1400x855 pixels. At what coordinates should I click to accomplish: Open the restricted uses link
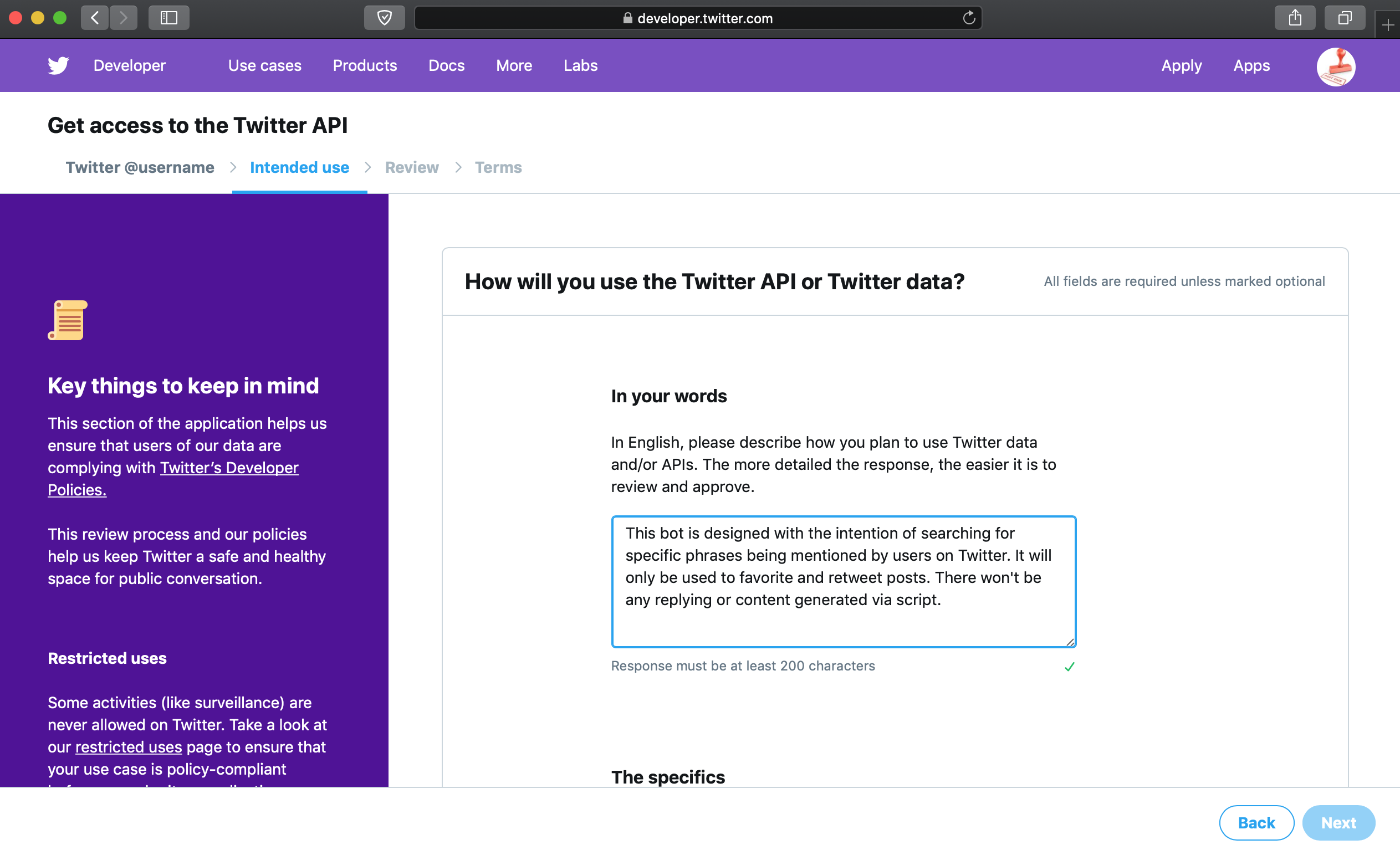point(129,747)
